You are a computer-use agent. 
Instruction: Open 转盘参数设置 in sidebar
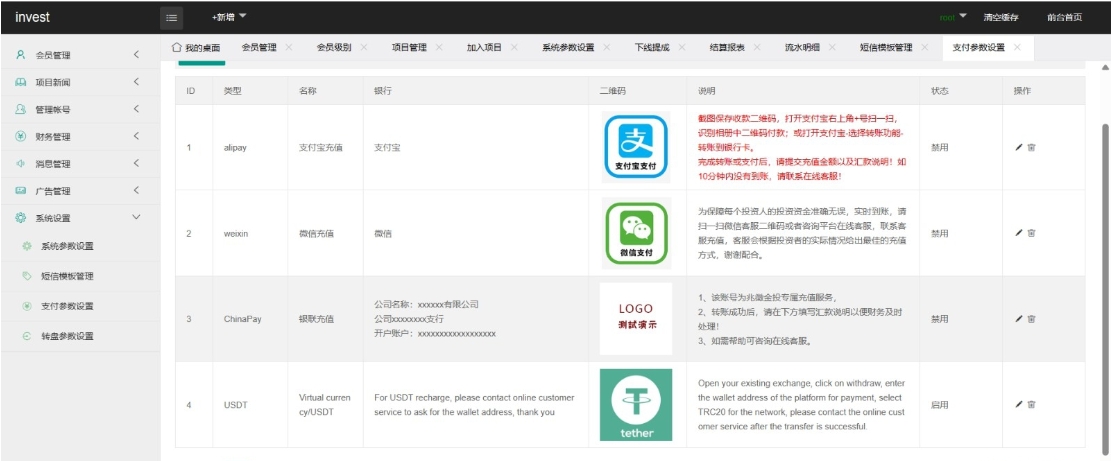[x=67, y=337]
